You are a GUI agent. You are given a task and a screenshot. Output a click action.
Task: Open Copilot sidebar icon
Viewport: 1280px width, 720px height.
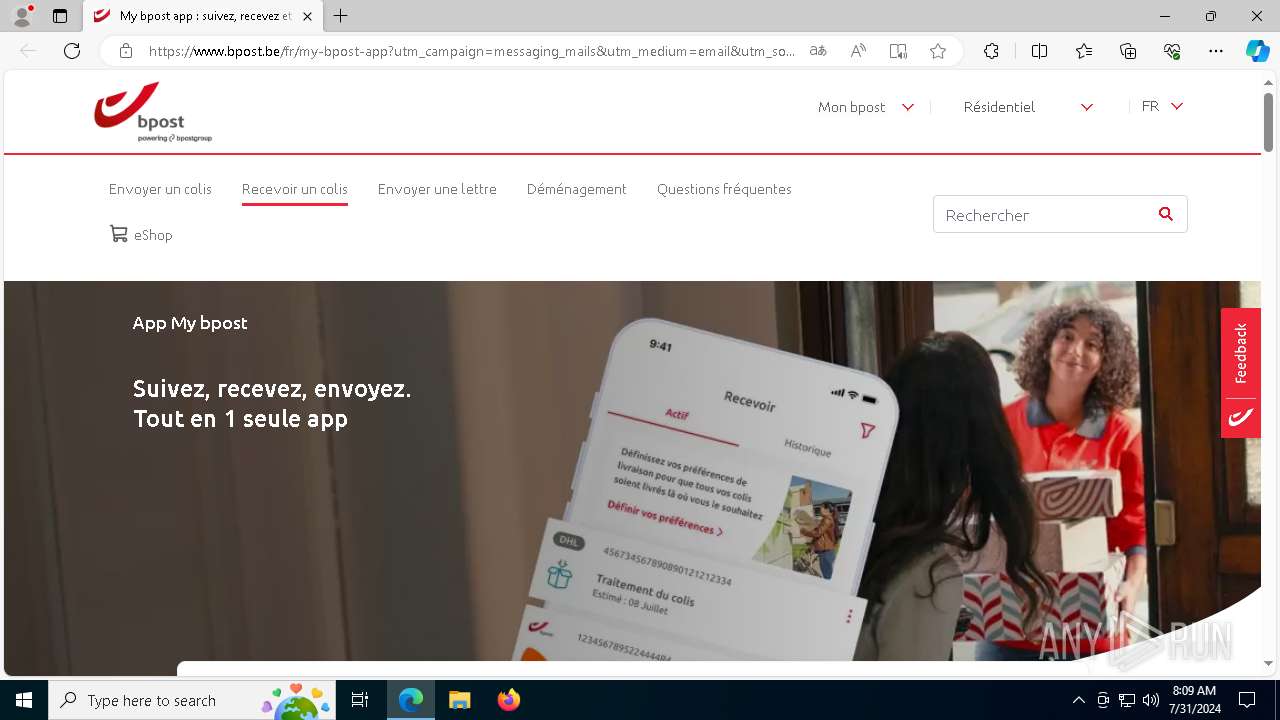pyautogui.click(x=1257, y=51)
